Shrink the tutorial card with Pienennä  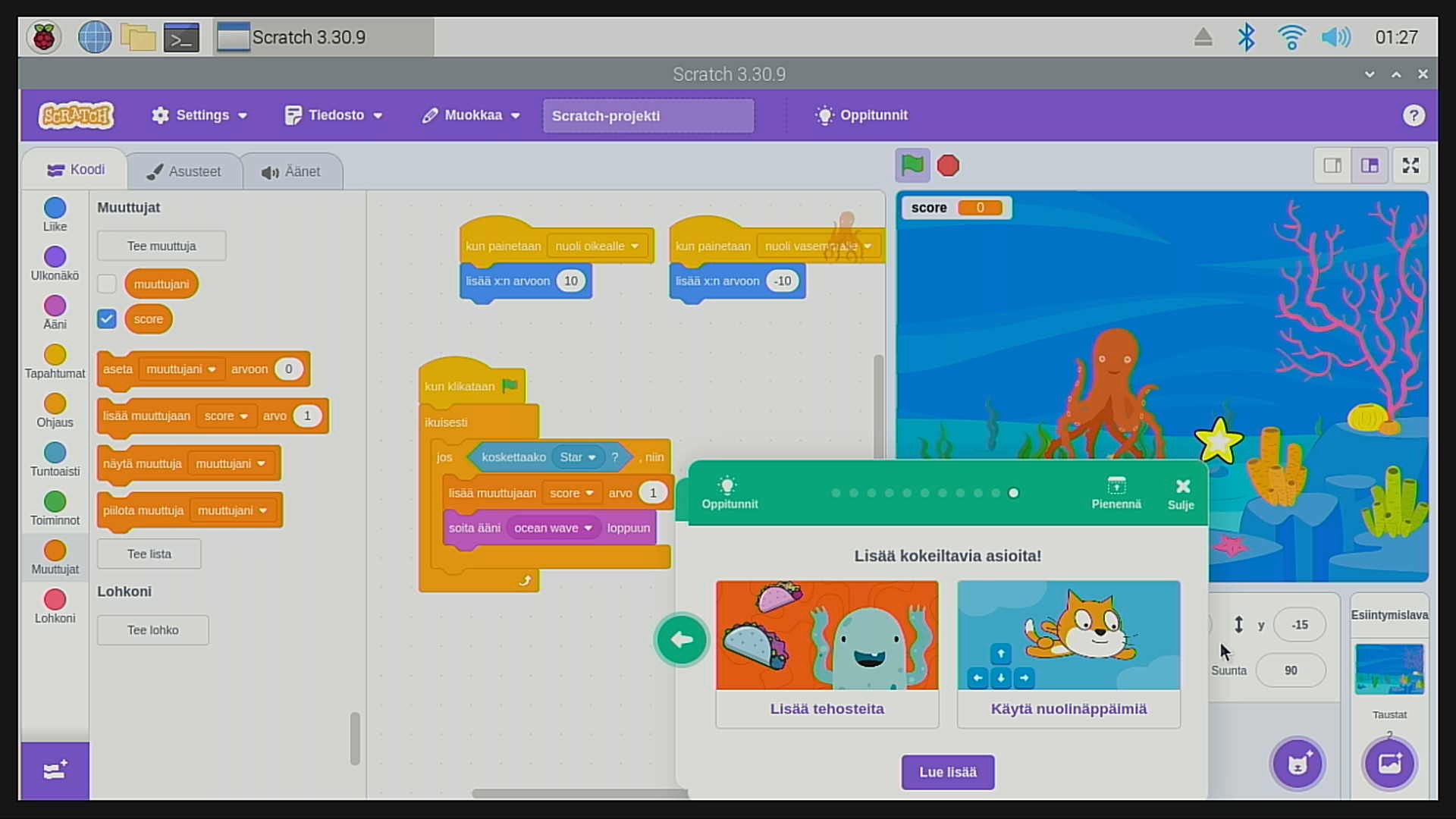1116,493
